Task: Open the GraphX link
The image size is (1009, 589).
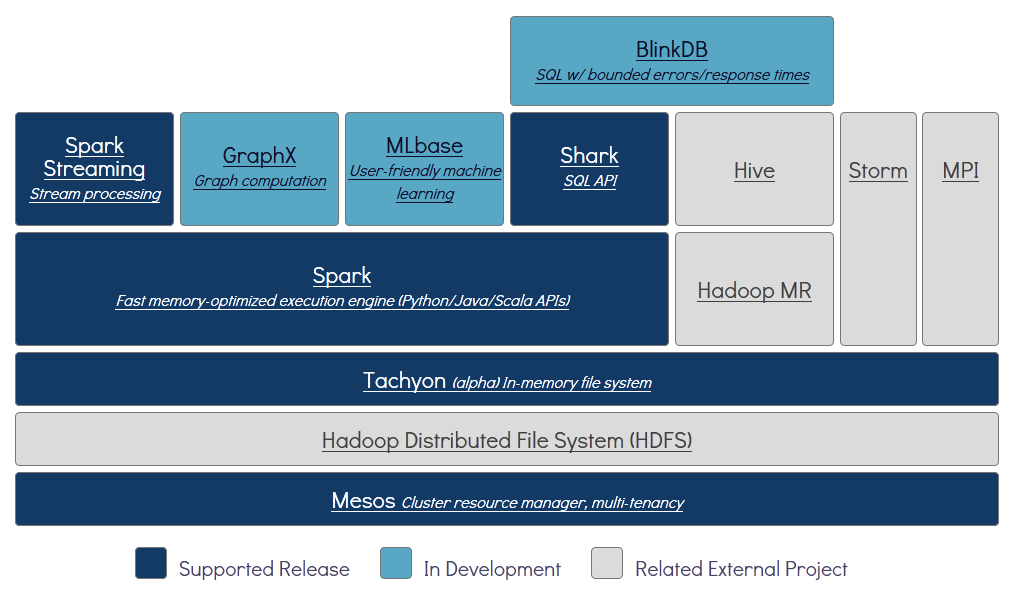Action: click(259, 156)
